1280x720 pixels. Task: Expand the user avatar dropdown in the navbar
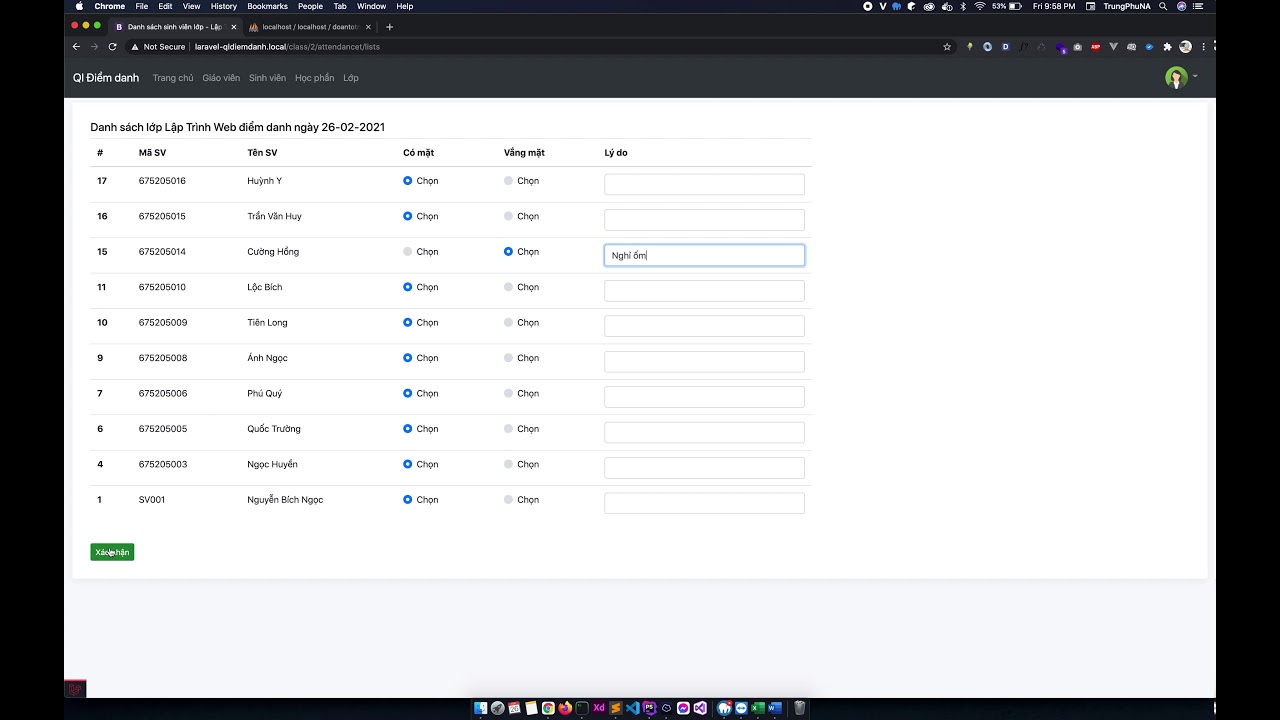pyautogui.click(x=1180, y=77)
